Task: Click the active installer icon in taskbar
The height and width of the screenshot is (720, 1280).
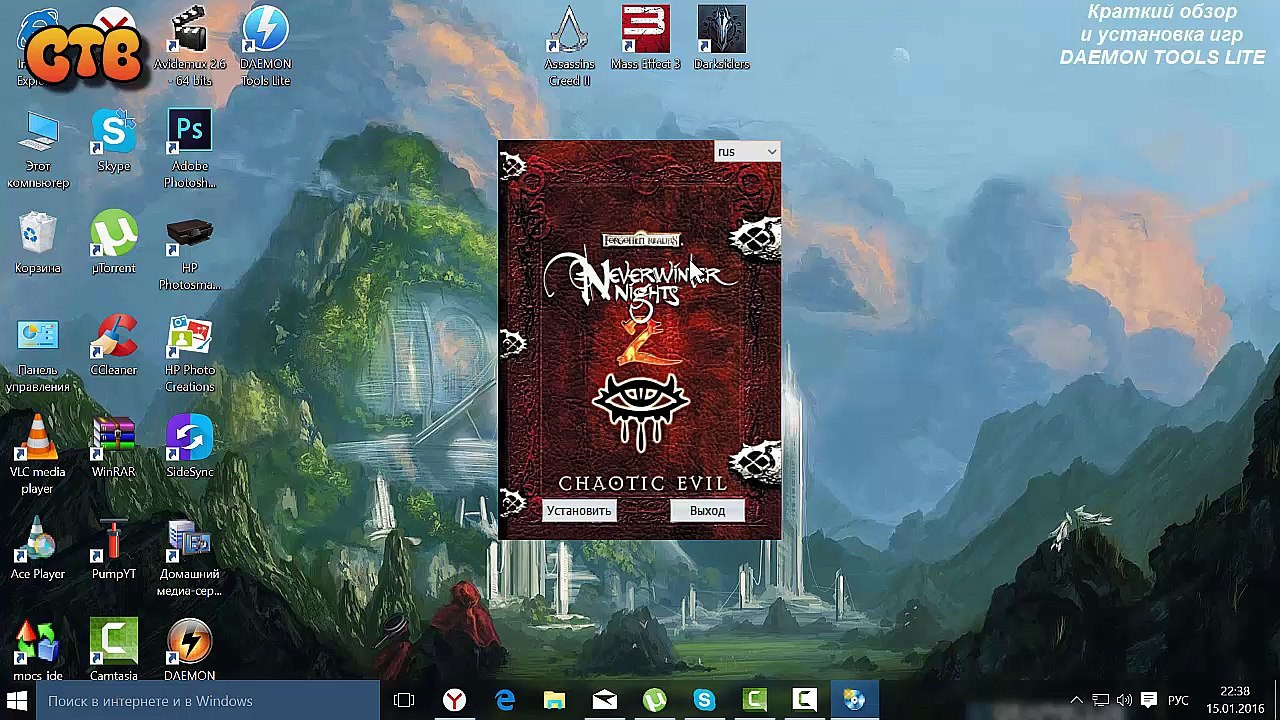Action: [855, 701]
